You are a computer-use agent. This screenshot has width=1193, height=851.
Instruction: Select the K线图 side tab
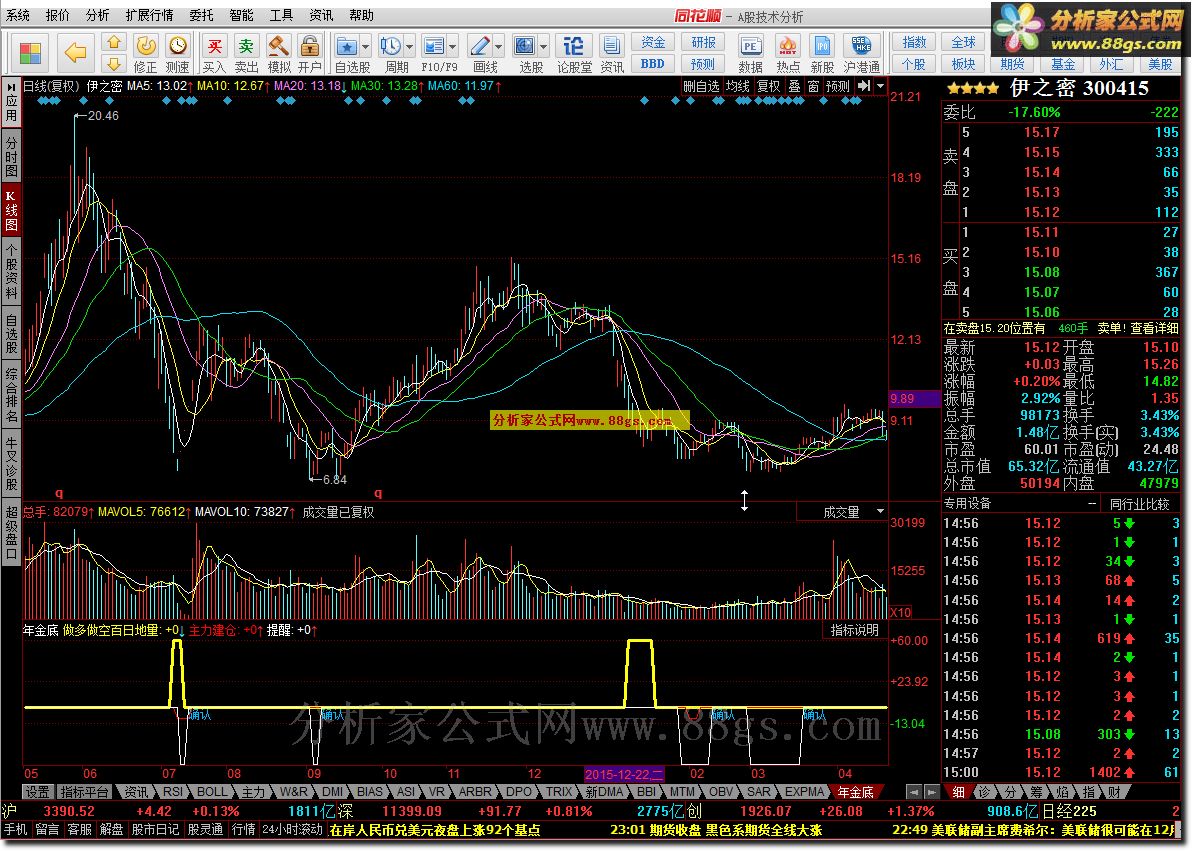(x=11, y=210)
